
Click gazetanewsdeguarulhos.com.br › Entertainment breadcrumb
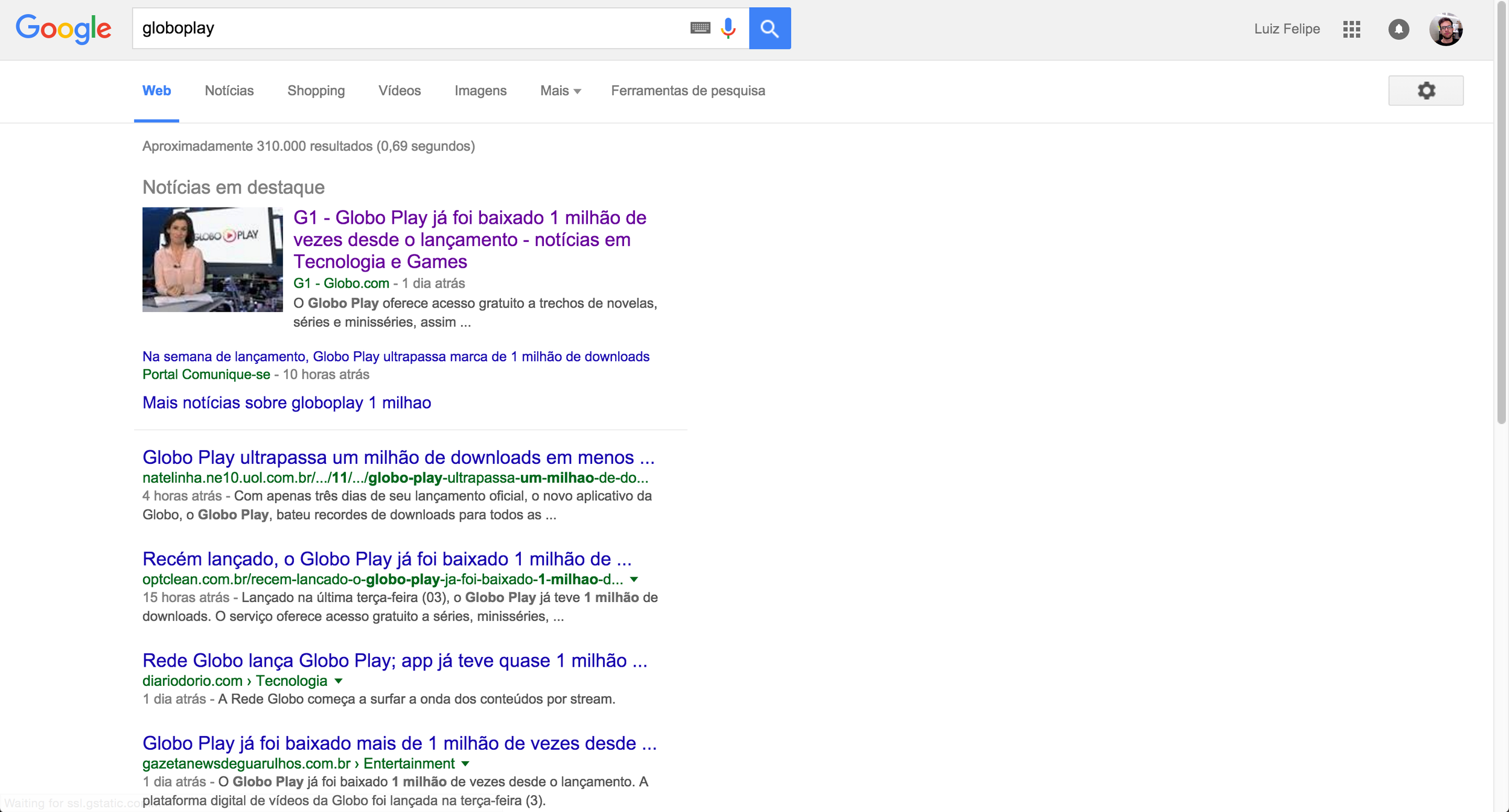pyautogui.click(x=299, y=764)
